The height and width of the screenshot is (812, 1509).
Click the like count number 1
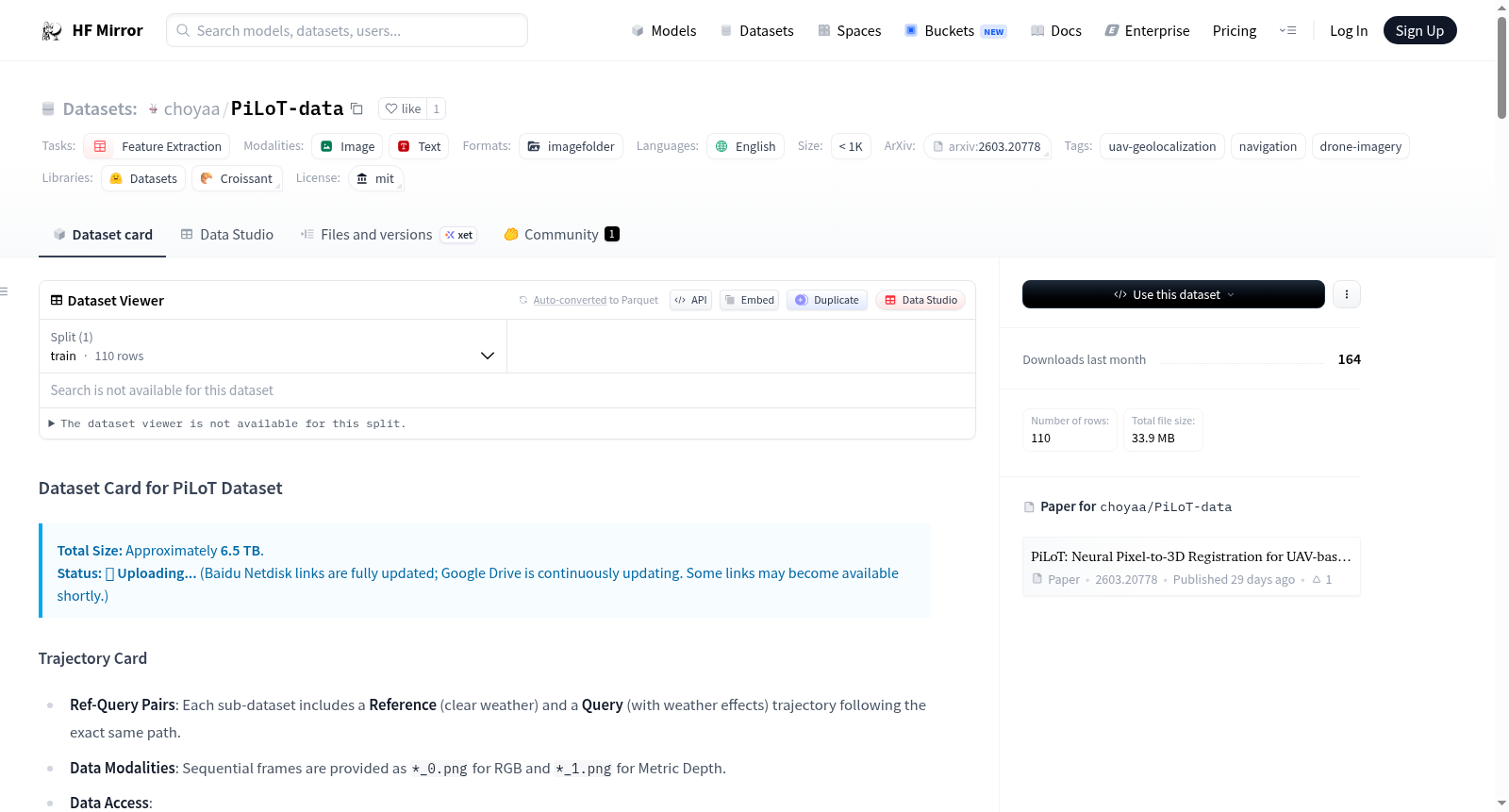tap(436, 108)
